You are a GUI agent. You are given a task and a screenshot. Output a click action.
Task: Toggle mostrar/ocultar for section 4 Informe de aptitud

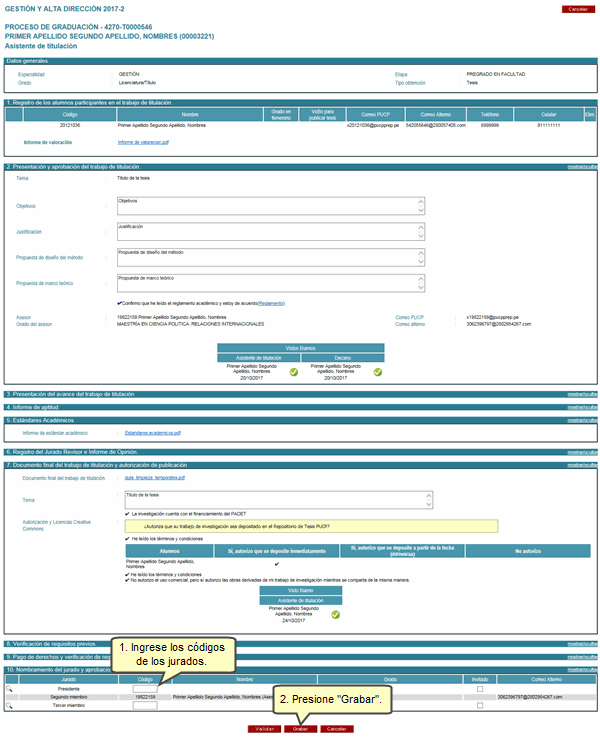click(582, 407)
